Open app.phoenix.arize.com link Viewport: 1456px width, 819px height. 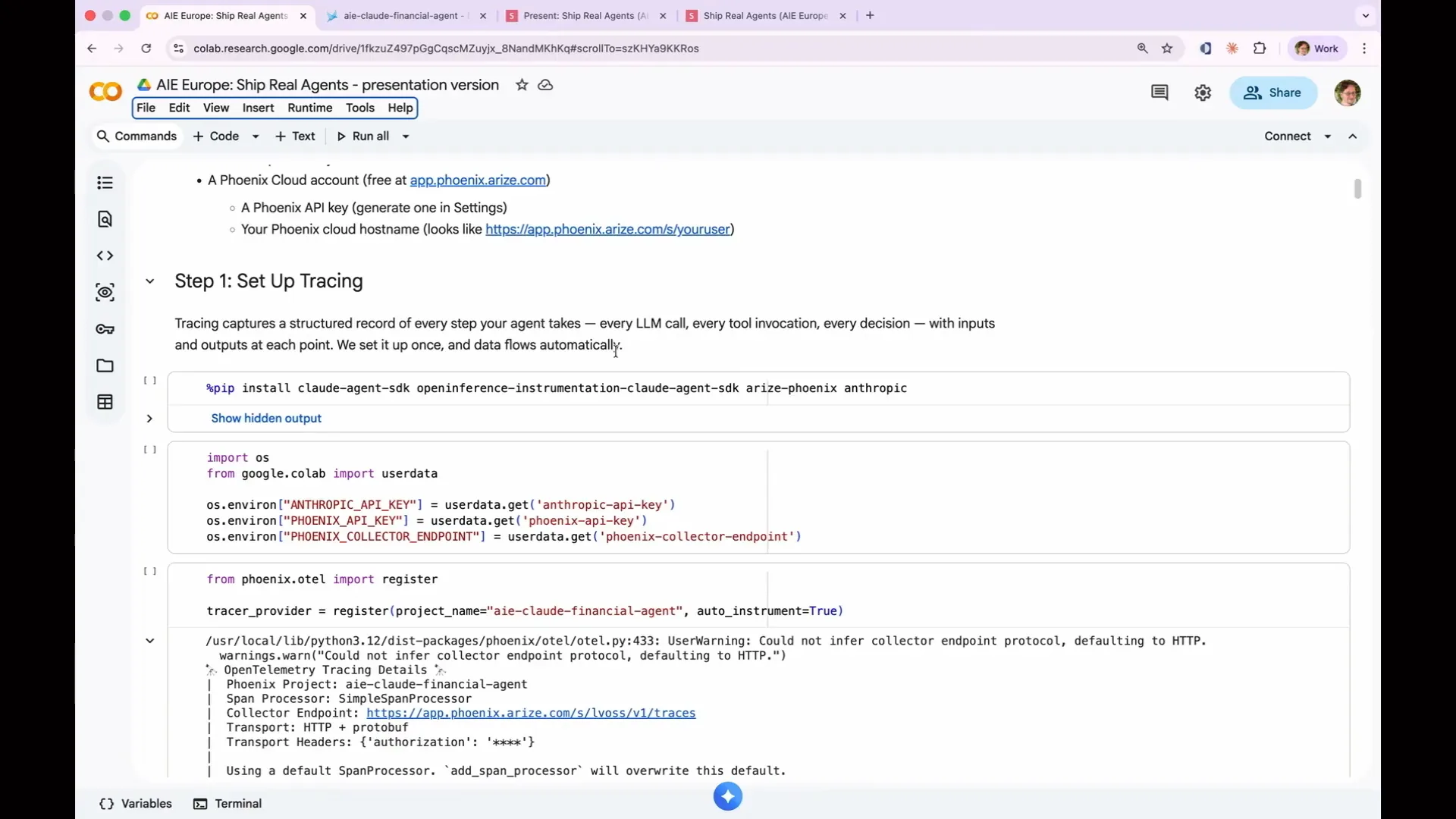click(478, 180)
